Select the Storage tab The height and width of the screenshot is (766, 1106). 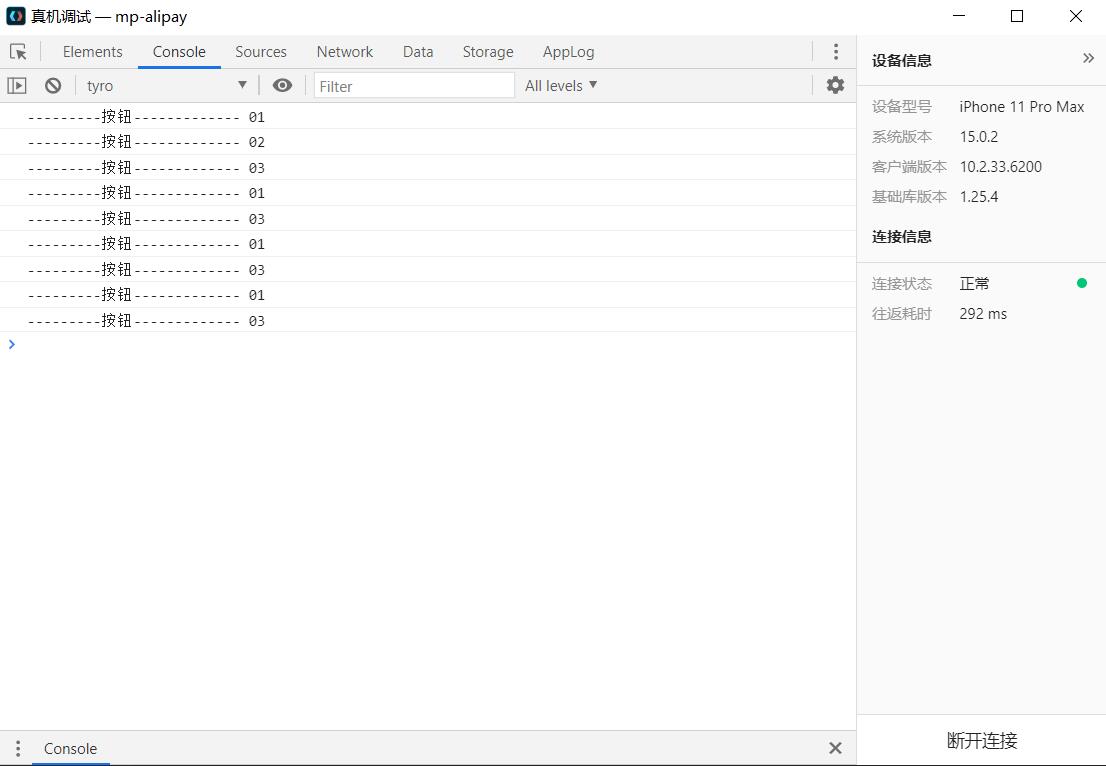(x=487, y=52)
